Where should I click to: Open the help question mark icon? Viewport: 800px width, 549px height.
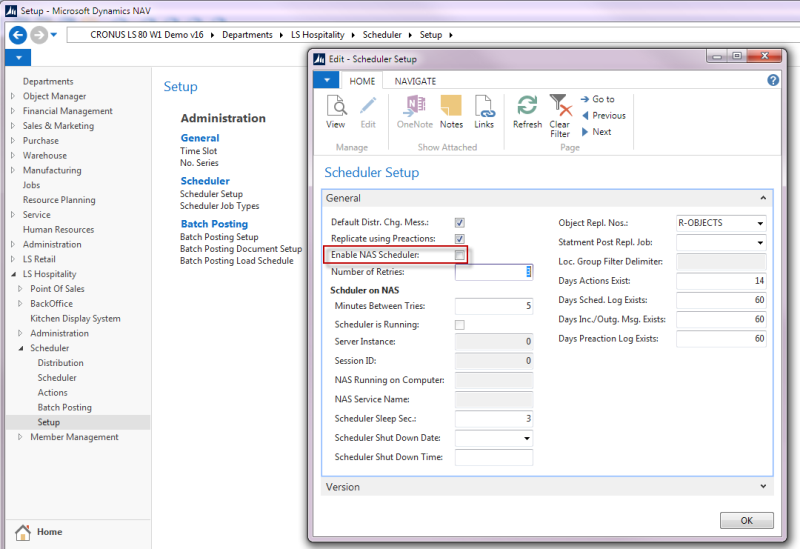click(773, 80)
